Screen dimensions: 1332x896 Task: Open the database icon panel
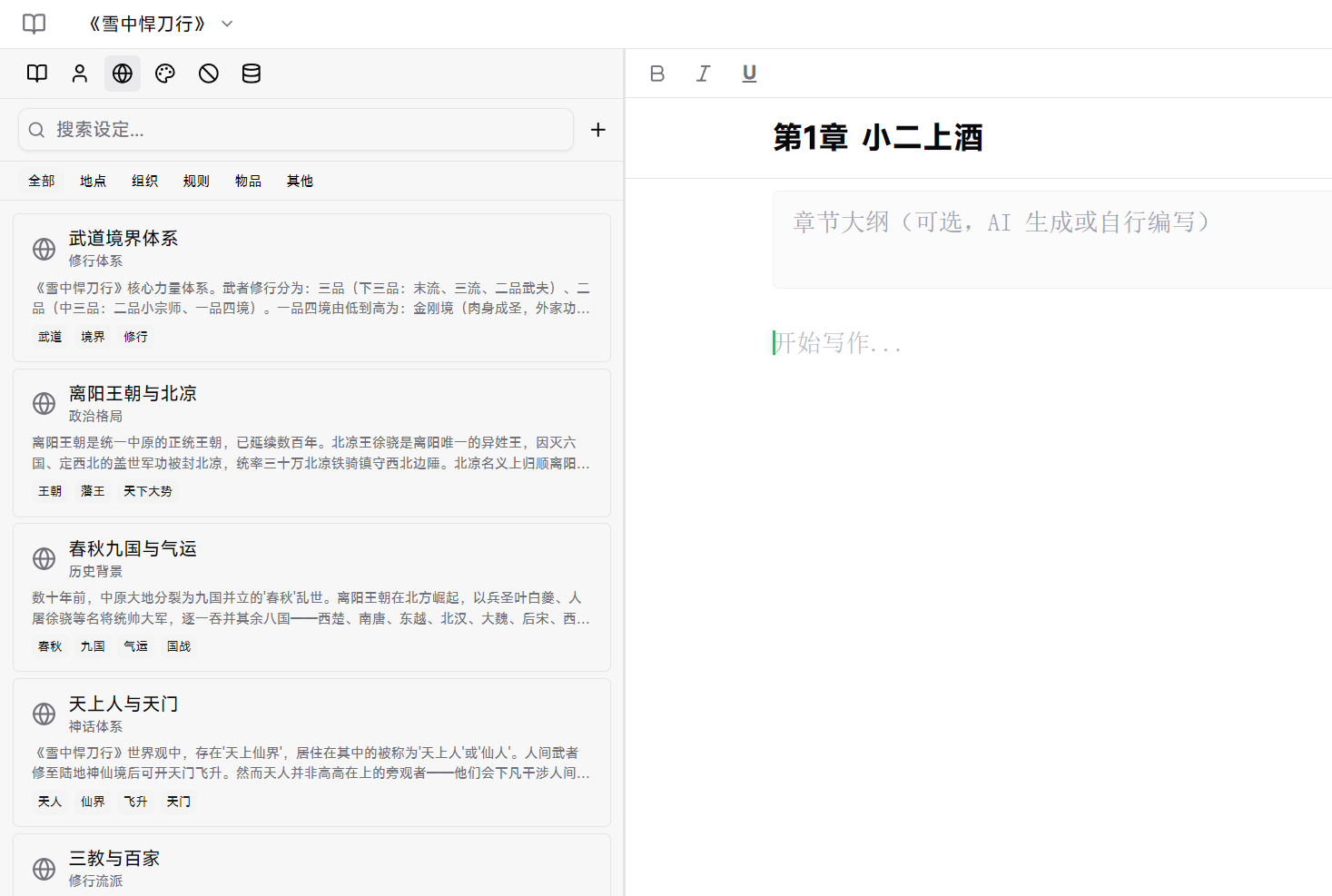252,74
